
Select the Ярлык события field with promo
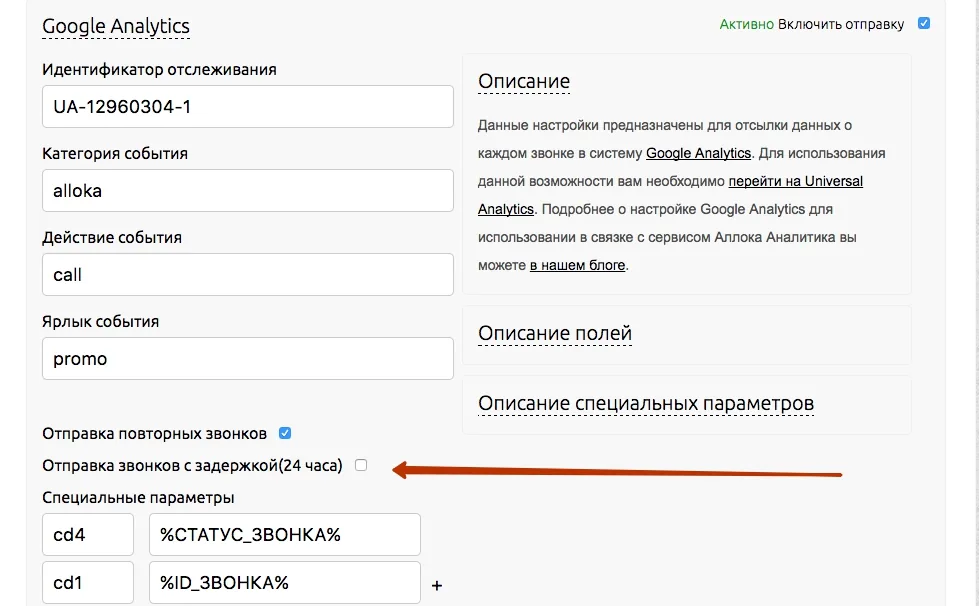pos(248,358)
